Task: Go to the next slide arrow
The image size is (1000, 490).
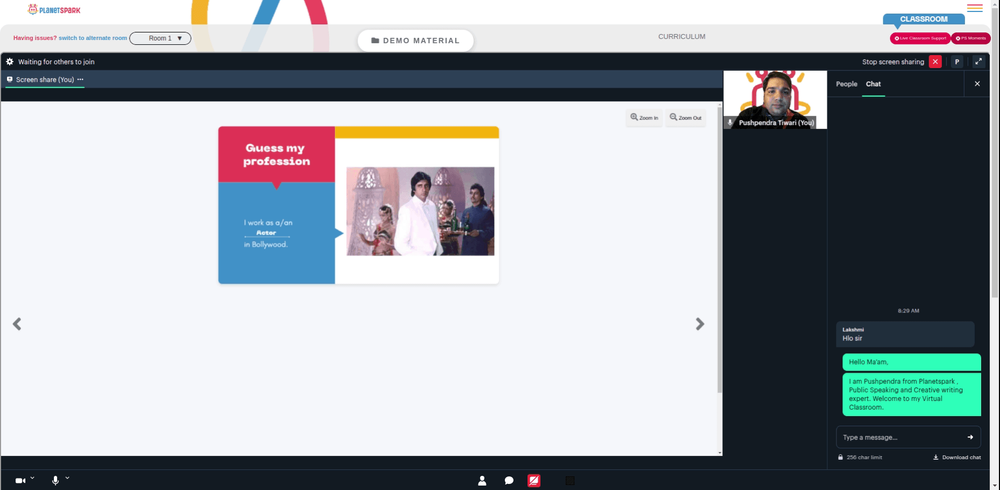Action: coord(700,324)
